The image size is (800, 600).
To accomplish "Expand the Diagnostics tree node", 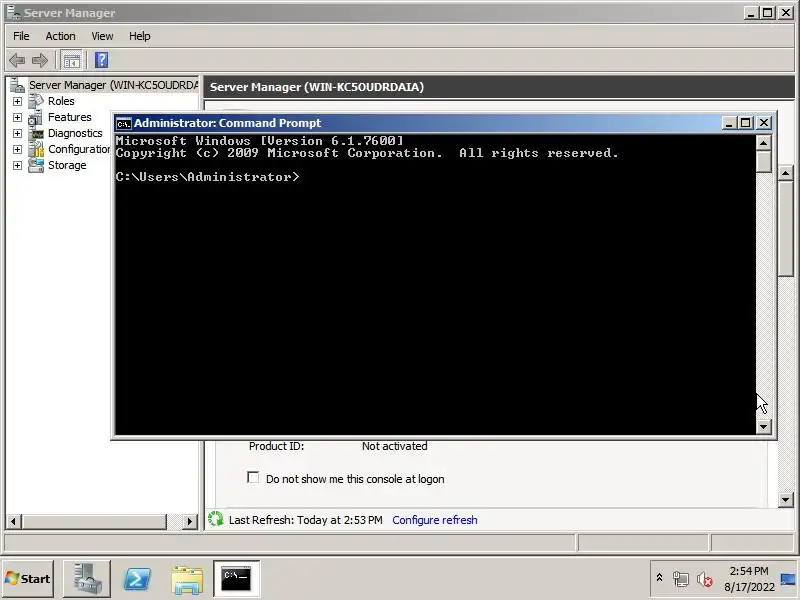I will [17, 134].
